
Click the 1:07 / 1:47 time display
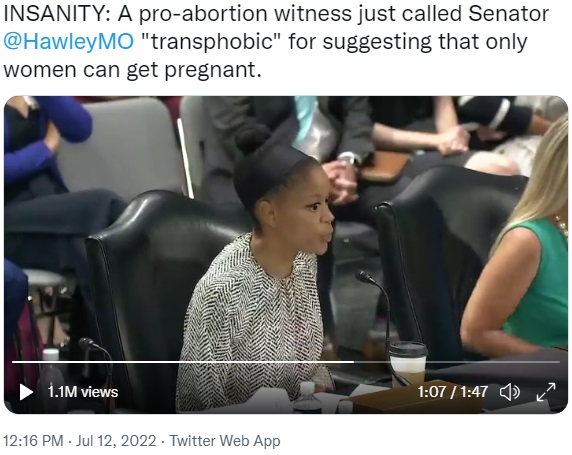click(x=452, y=392)
